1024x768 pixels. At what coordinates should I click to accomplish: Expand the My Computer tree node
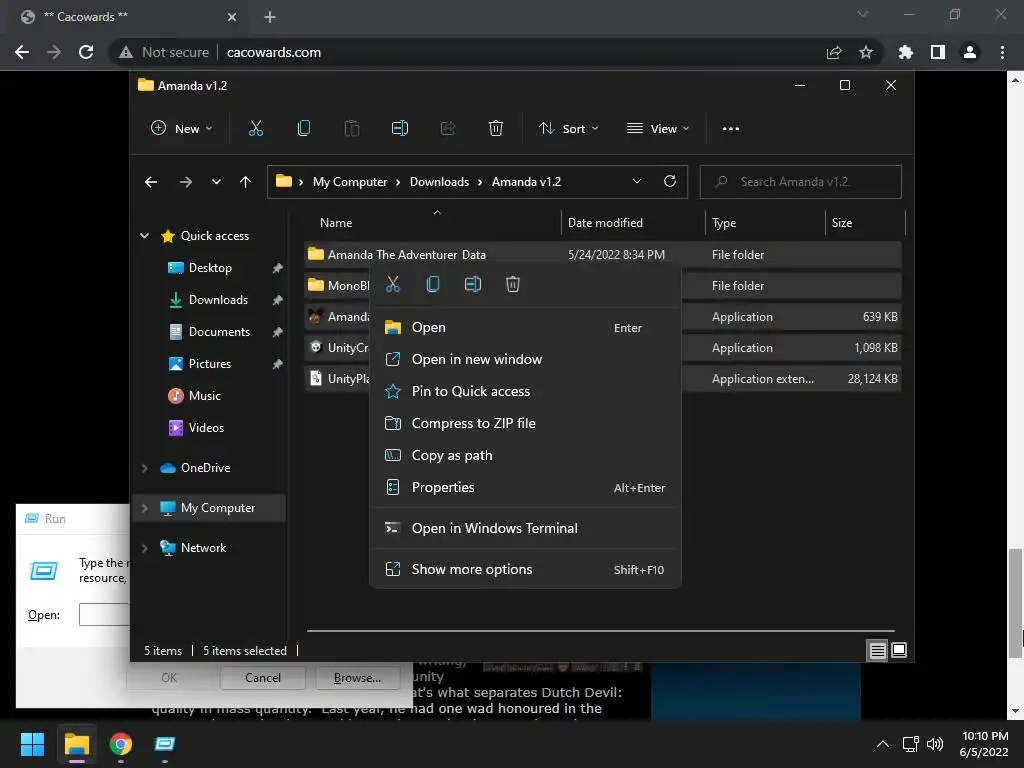click(144, 508)
